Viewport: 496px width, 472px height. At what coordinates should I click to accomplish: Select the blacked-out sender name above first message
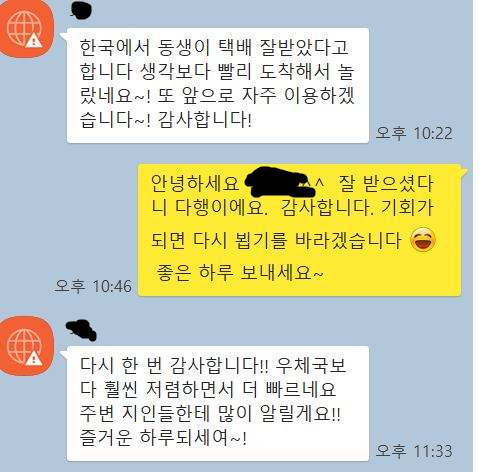81,11
